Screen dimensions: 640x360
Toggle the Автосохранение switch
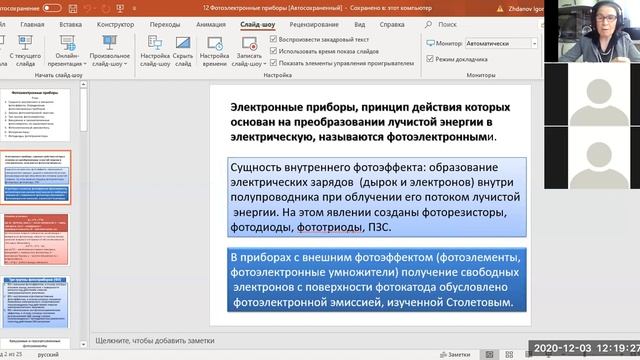(52, 8)
